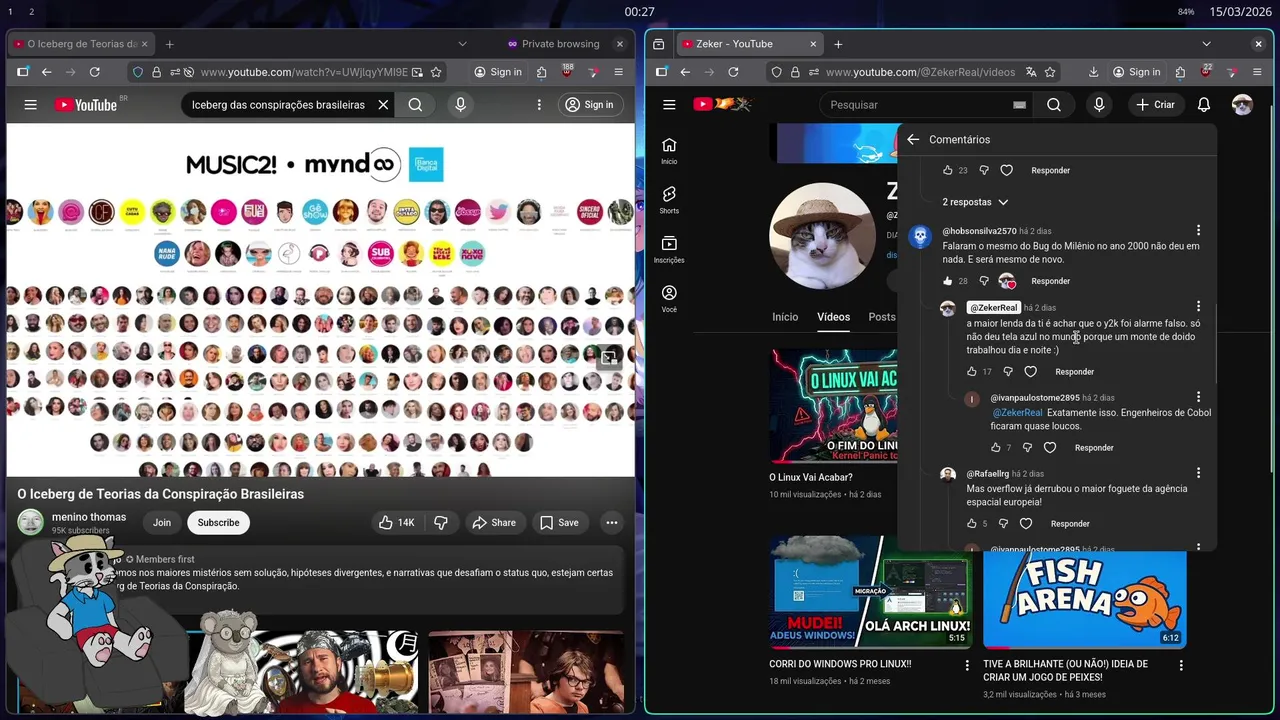Dislike ivanpaulostome2895's reply
Viewport: 1280px width, 720px height.
click(x=1027, y=448)
